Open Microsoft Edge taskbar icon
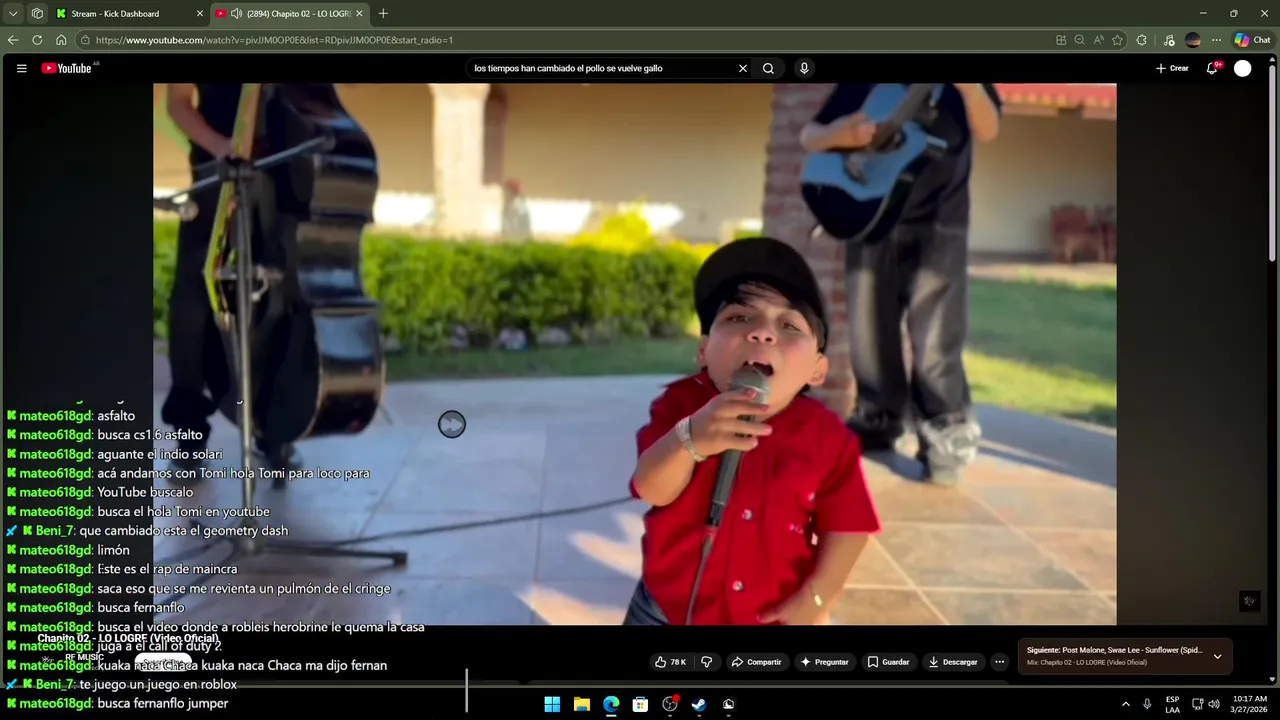Screen dimensions: 1280x720 tap(611, 704)
